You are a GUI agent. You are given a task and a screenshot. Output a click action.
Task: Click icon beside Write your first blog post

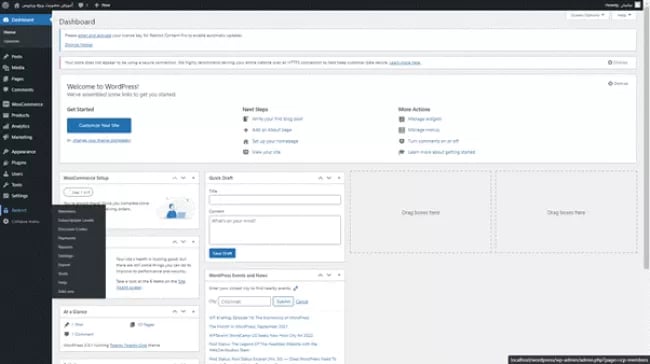245,119
